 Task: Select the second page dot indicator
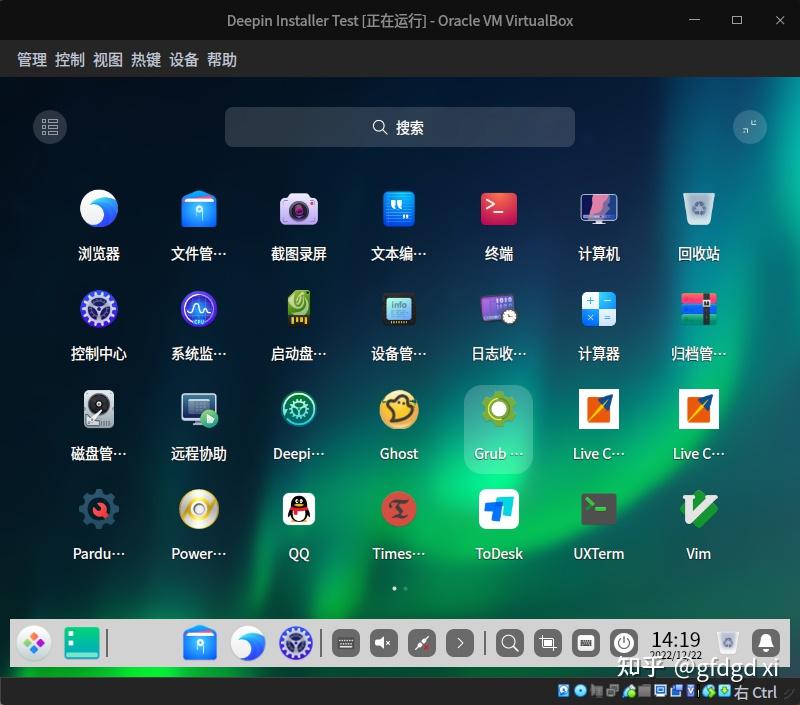(405, 589)
